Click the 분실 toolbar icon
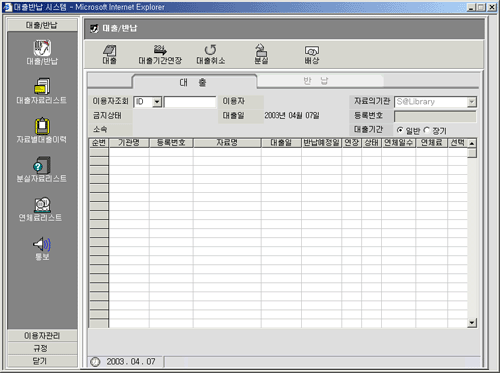Screen dimensions: 500x373 (x=261, y=50)
